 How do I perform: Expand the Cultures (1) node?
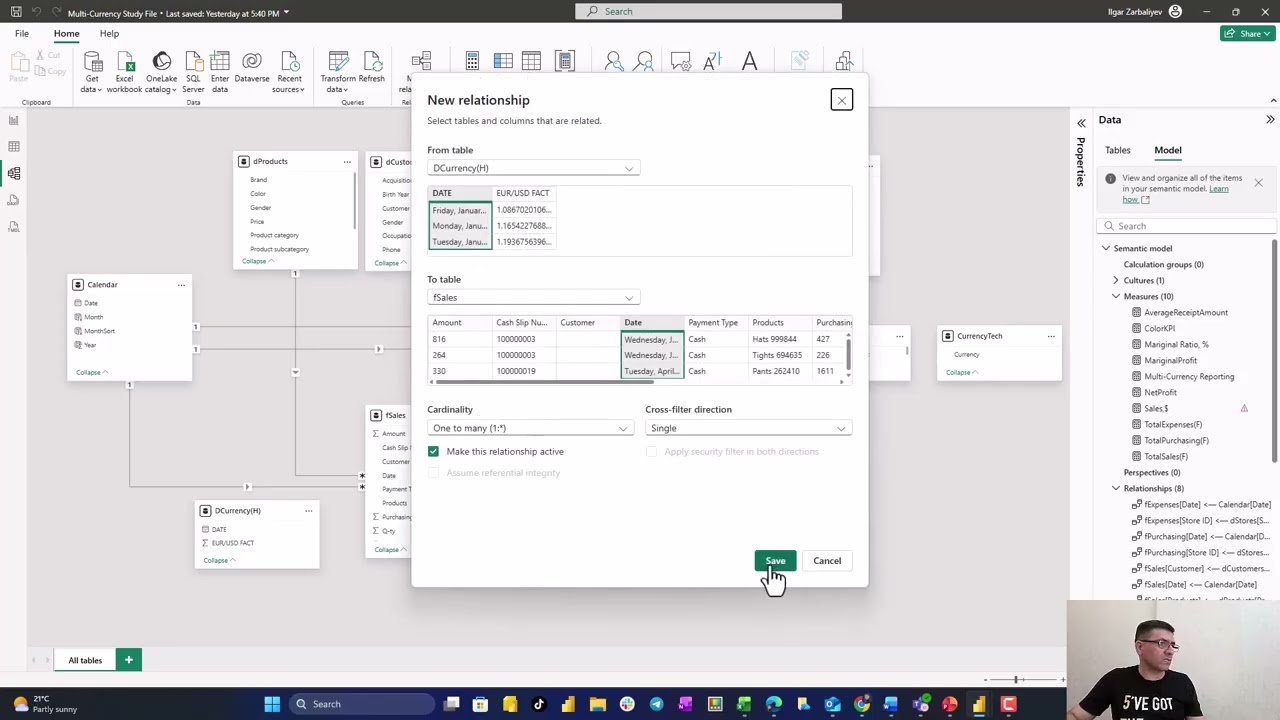(x=1116, y=280)
